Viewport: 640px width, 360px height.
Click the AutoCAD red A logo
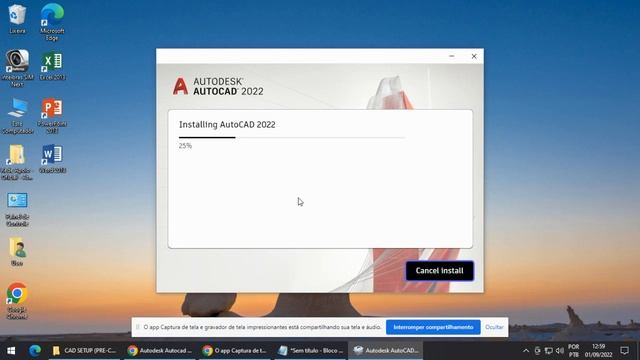180,86
